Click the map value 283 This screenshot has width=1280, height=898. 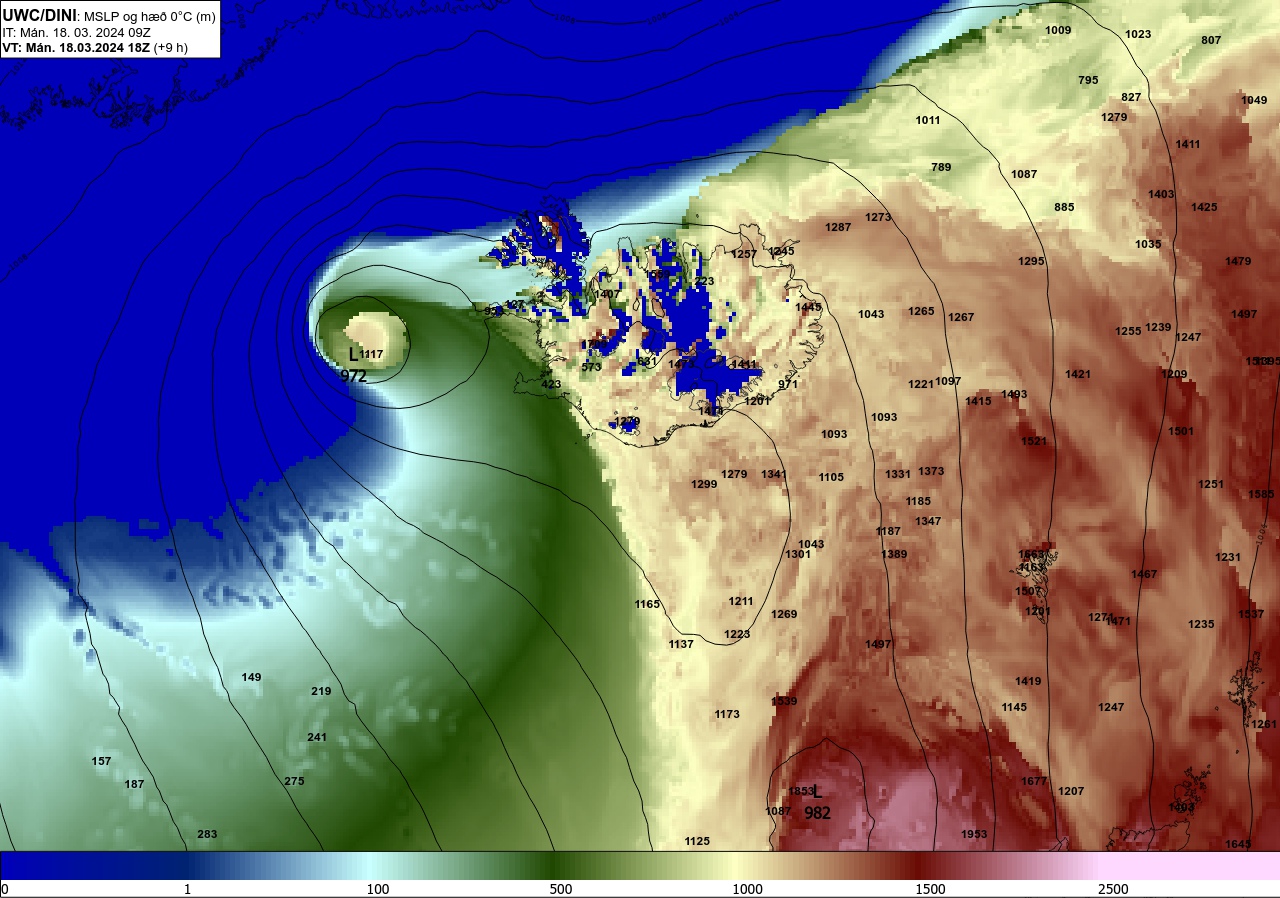click(x=207, y=834)
